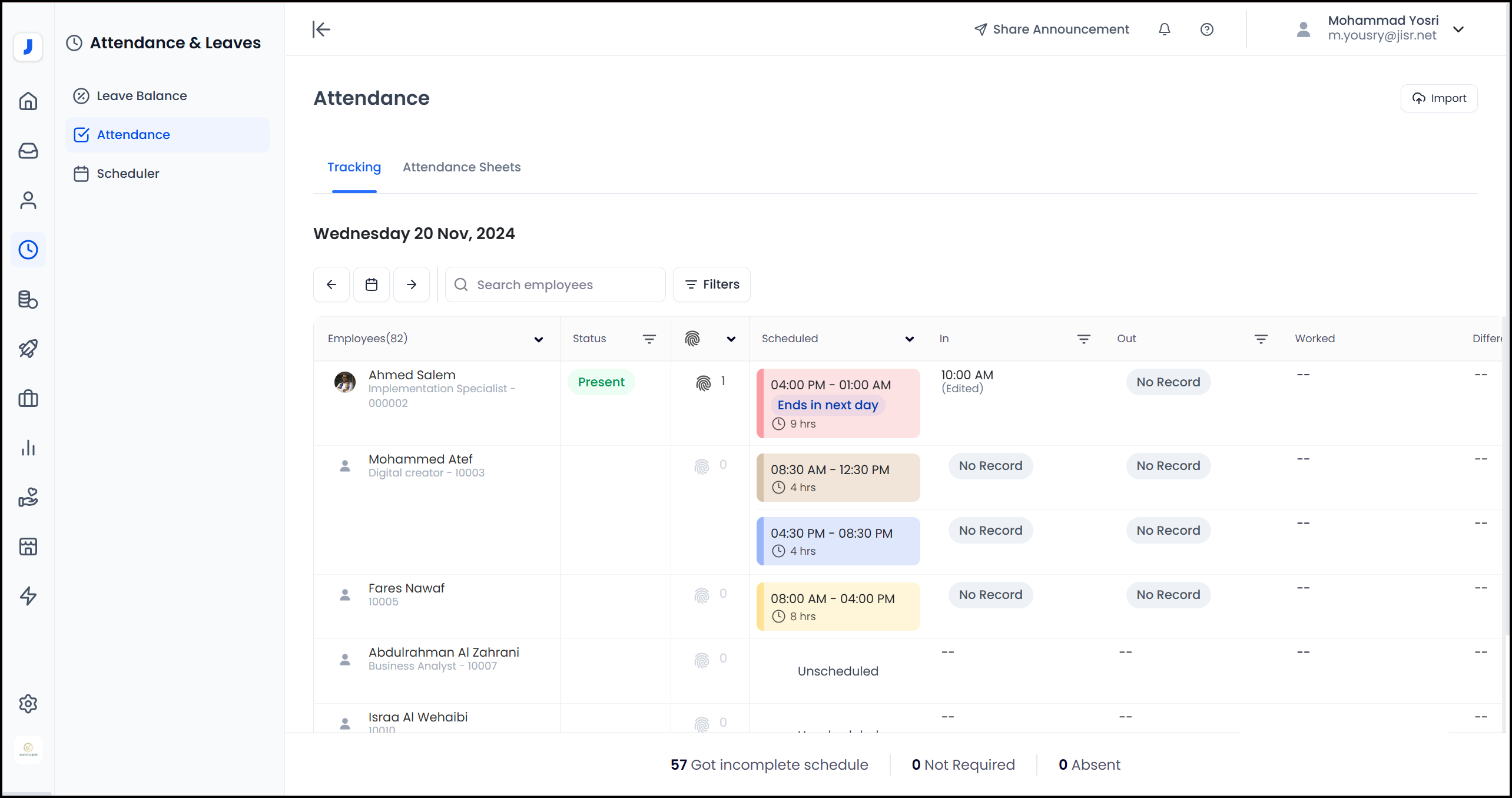1512x798 pixels.
Task: Collapse the sidebar panel arrow icon
Action: point(321,29)
